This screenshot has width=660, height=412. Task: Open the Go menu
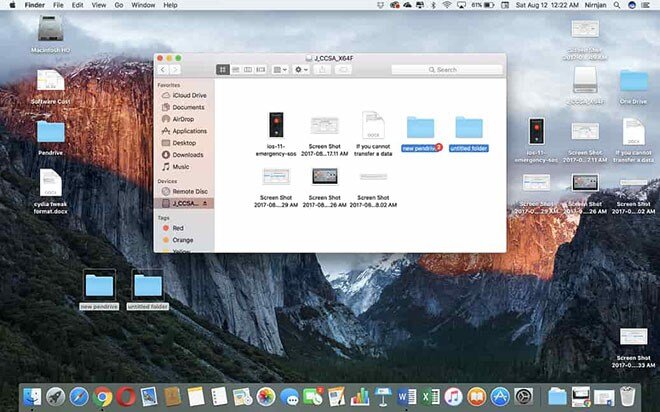click(x=119, y=5)
